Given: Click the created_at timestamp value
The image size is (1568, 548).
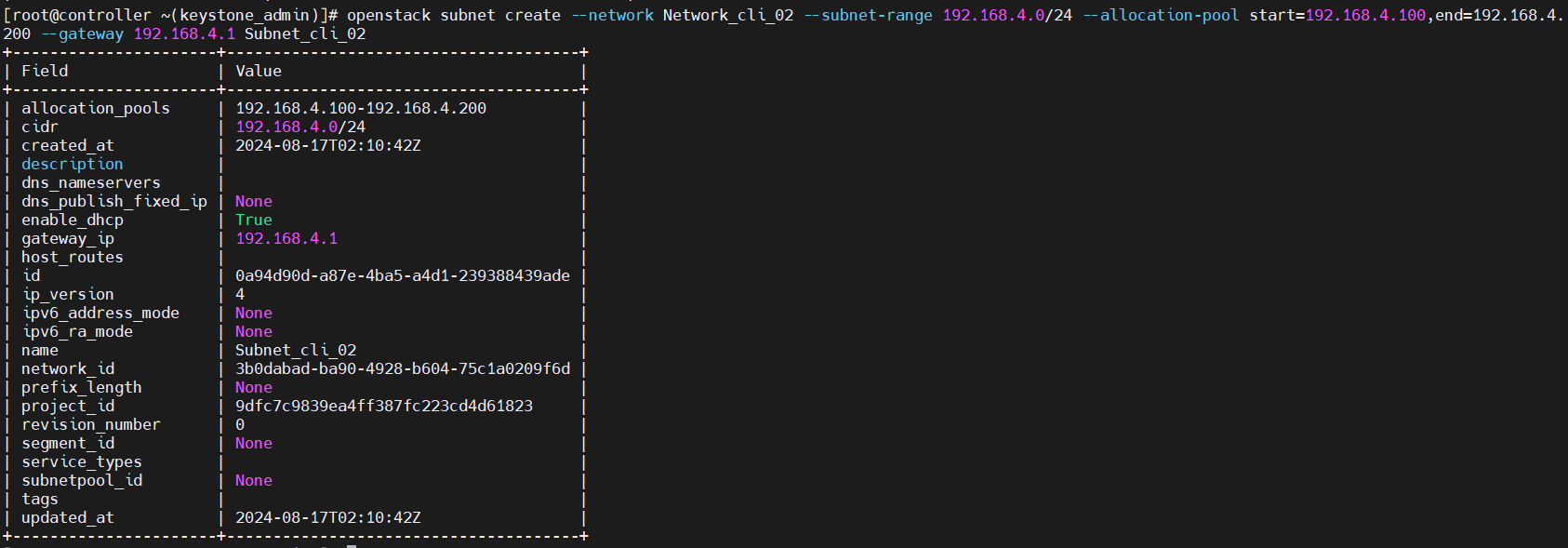Looking at the screenshot, I should tap(328, 145).
